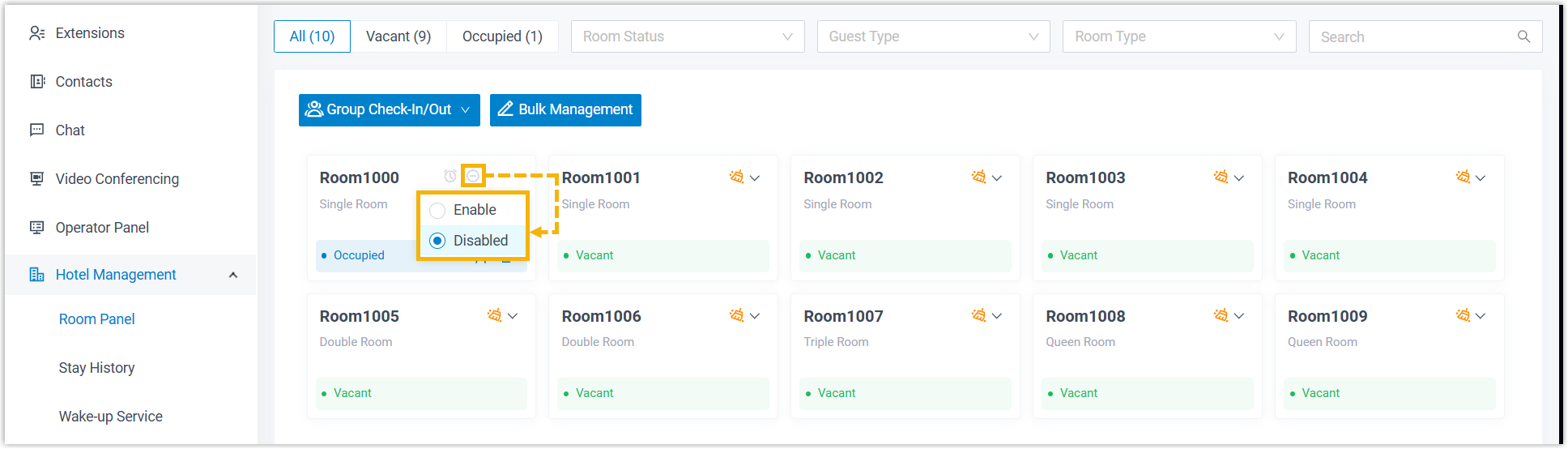Open the Group Check-In/Out button

coord(389,109)
